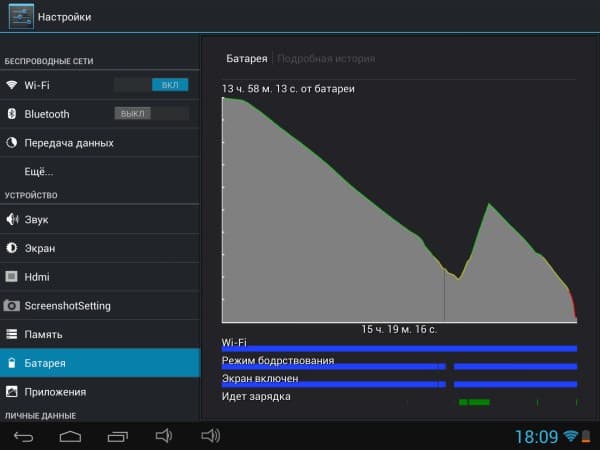
Task: Tap the camera icon for ScreenshotSetting
Action: [11, 306]
